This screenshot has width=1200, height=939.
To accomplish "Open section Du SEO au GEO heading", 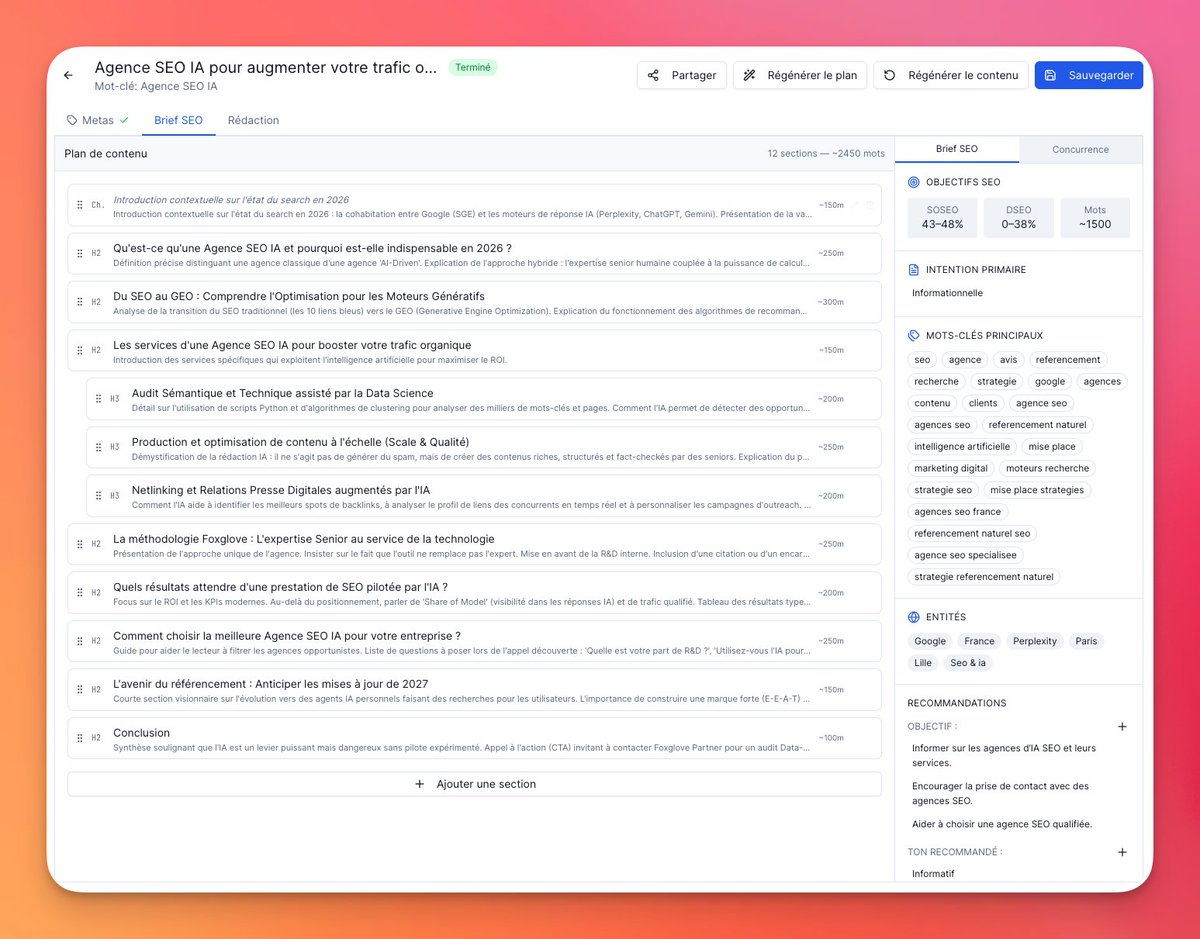I will click(x=299, y=296).
